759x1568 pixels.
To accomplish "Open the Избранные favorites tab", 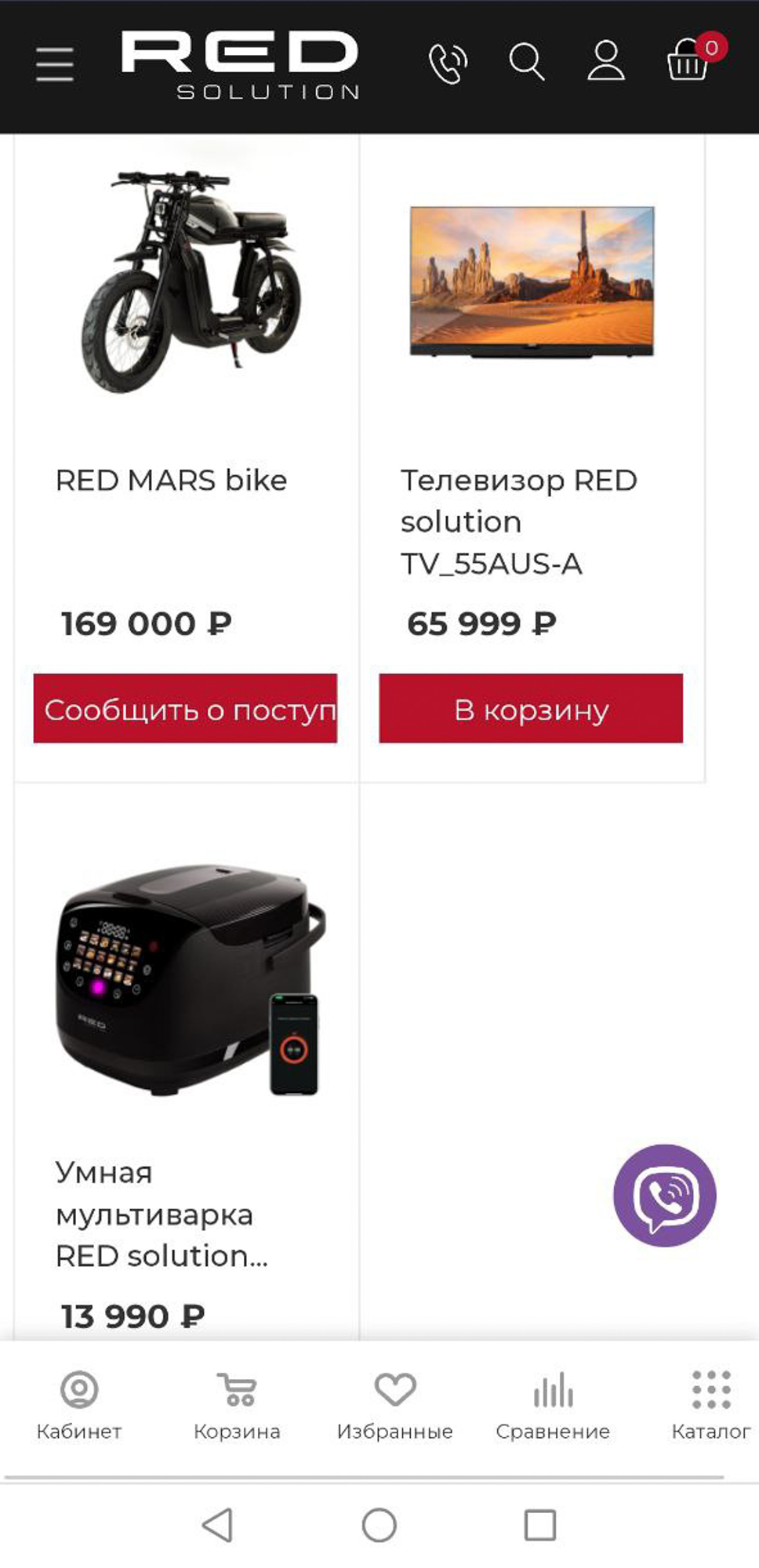I will click(x=394, y=1406).
